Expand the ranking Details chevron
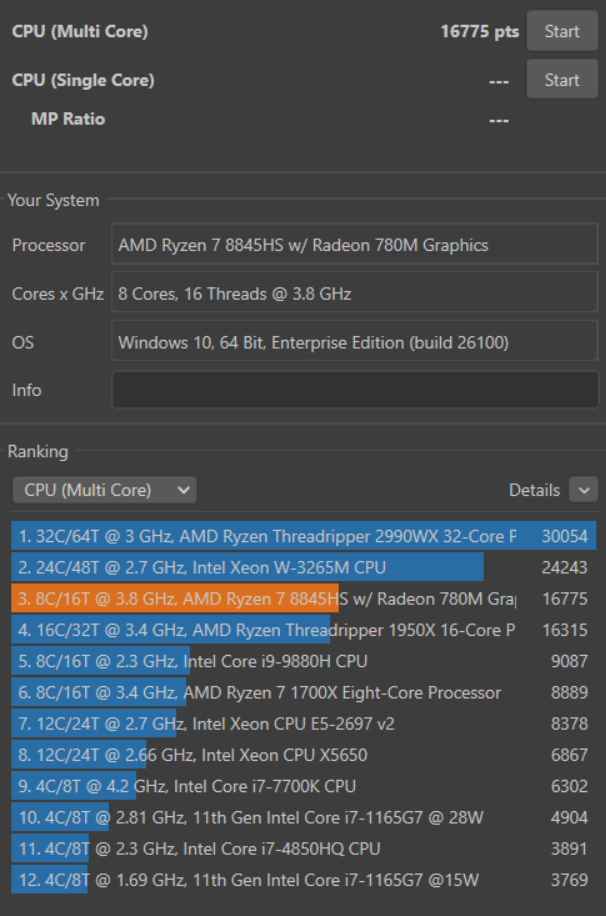Screen dimensions: 606x916 tap(582, 490)
